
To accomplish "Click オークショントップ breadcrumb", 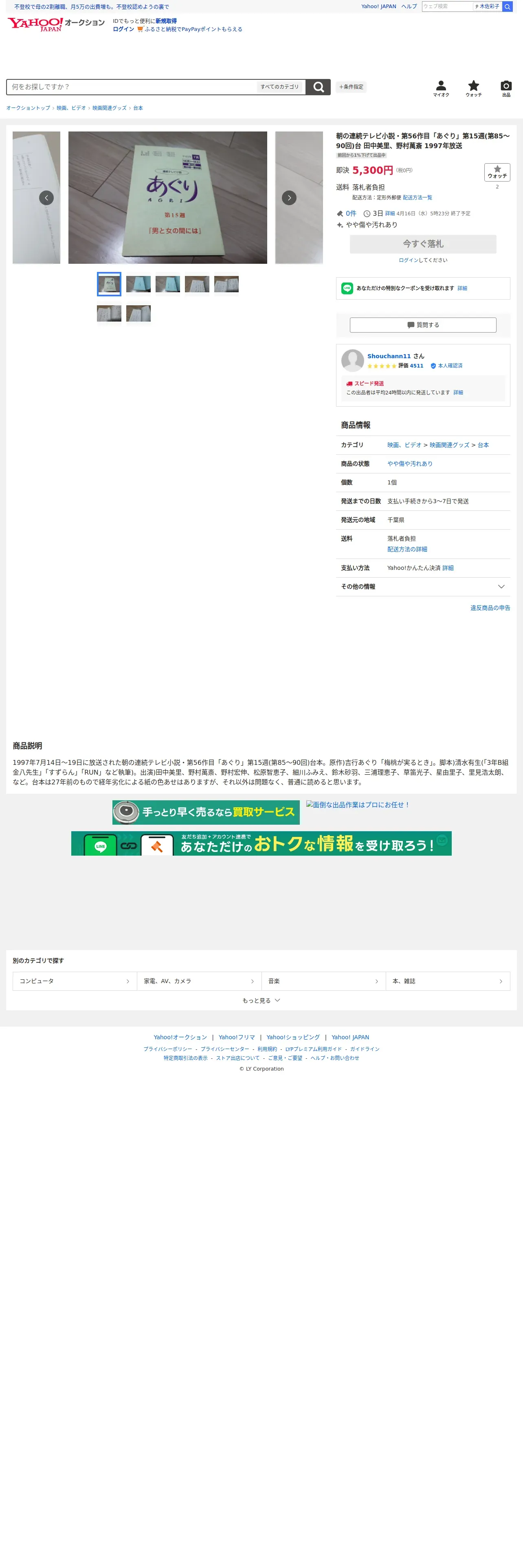I will click(28, 108).
